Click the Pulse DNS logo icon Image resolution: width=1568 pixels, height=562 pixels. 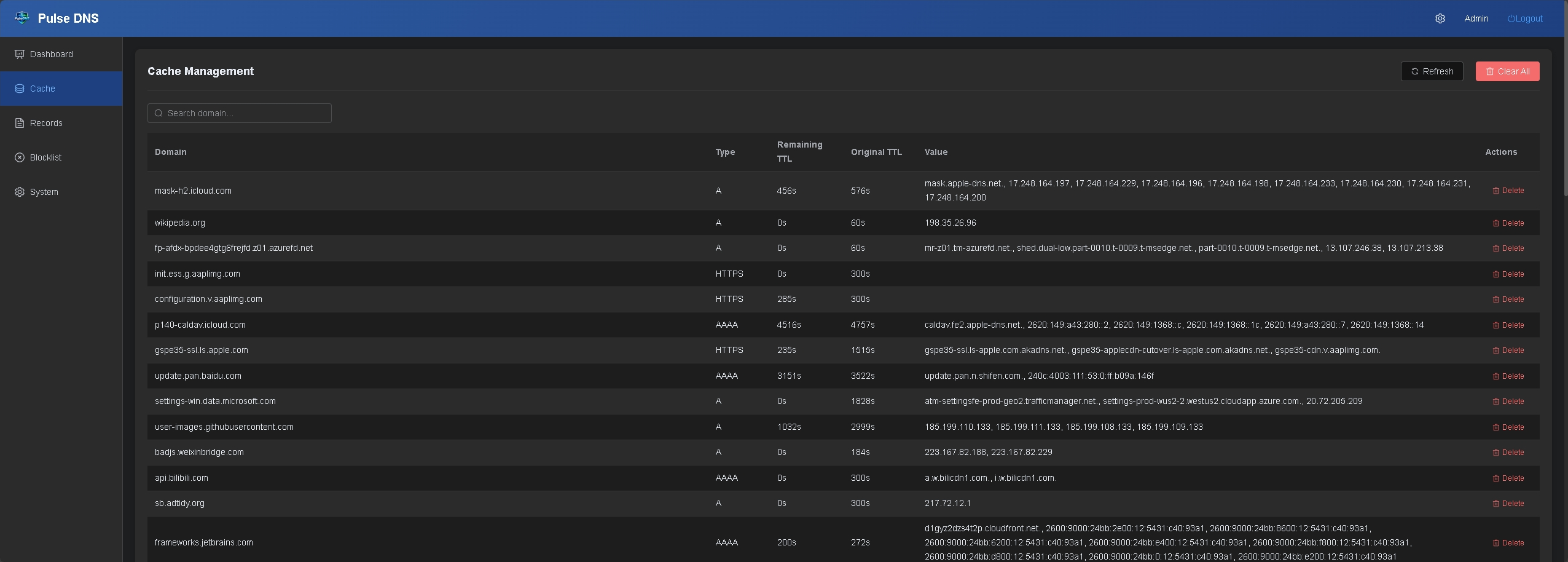(22, 18)
